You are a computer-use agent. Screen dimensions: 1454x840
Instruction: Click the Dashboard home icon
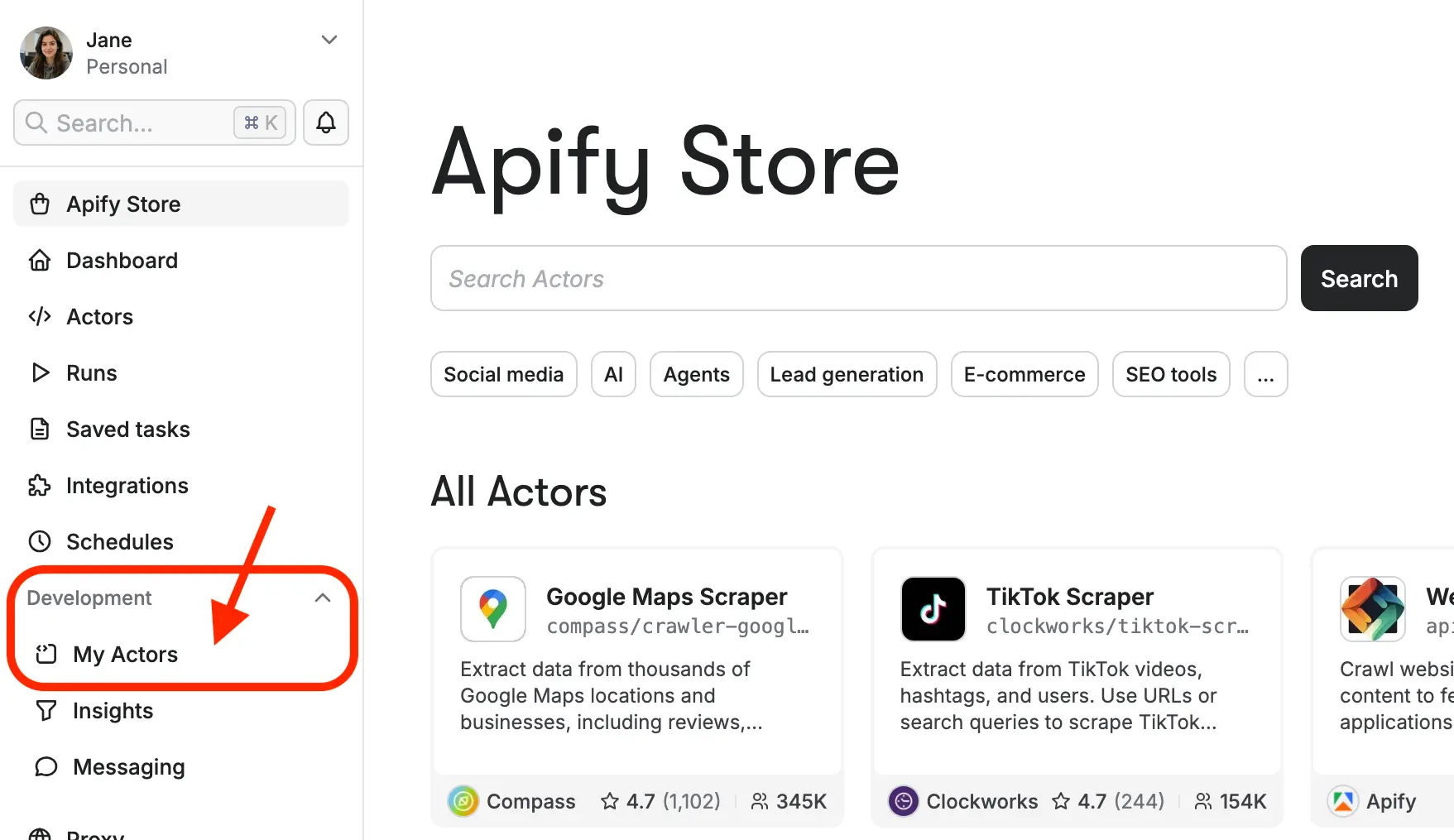(x=40, y=260)
